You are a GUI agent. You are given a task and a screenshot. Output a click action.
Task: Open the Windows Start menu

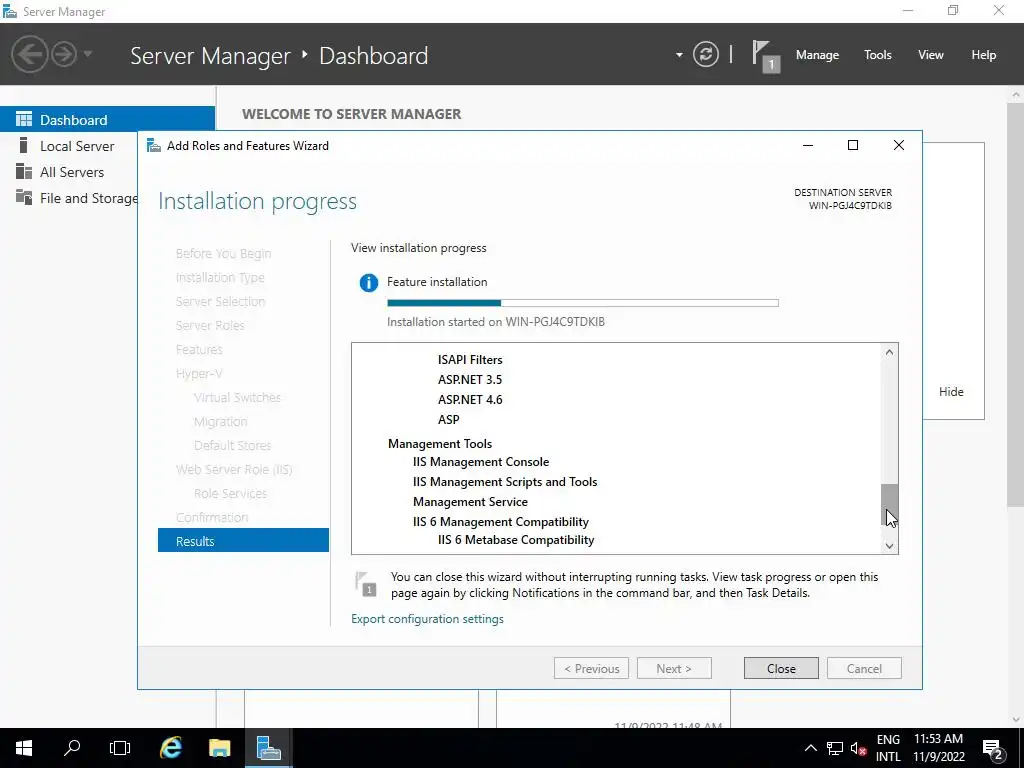[24, 748]
